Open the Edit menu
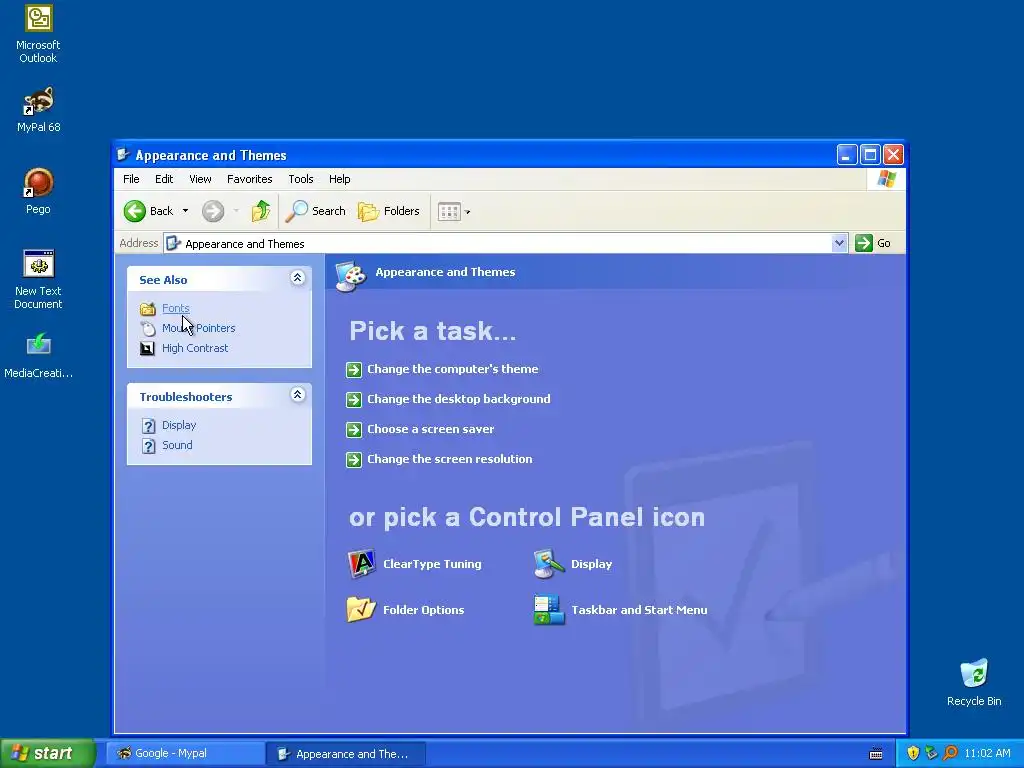This screenshot has width=1024, height=768. [164, 179]
